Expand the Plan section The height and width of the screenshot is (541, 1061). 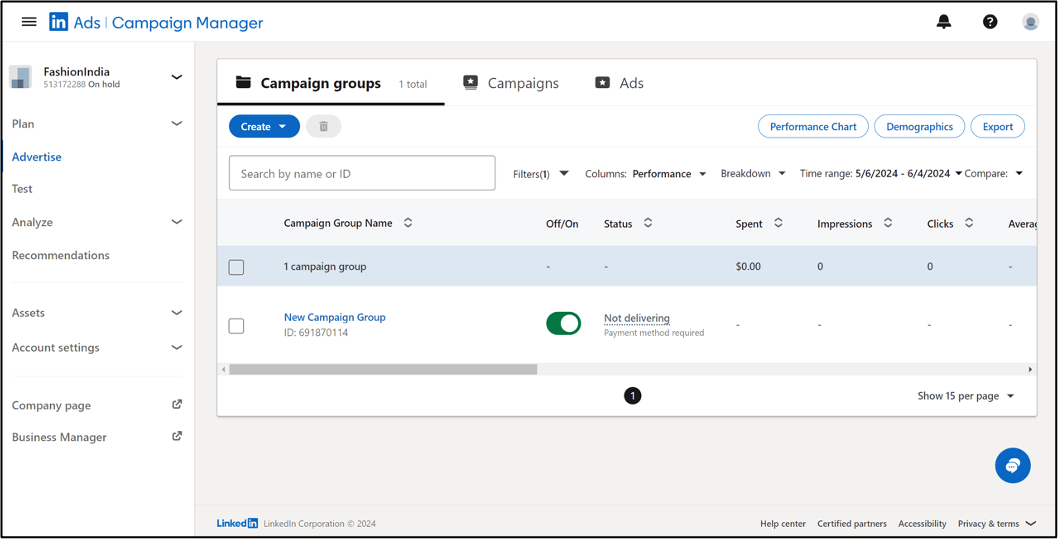tap(177, 124)
